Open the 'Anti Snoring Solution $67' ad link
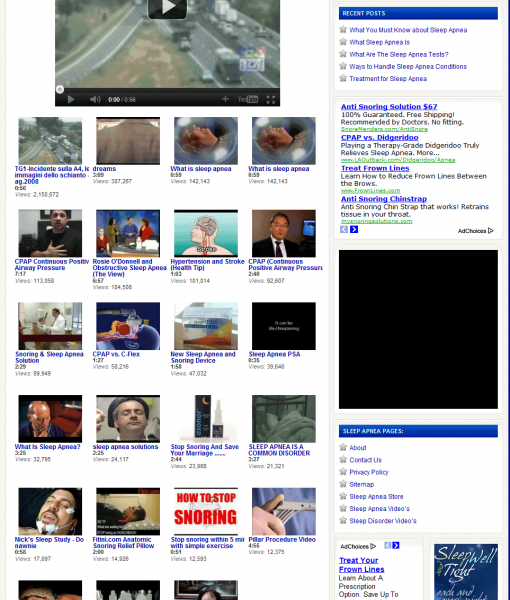510x600 pixels. (389, 107)
